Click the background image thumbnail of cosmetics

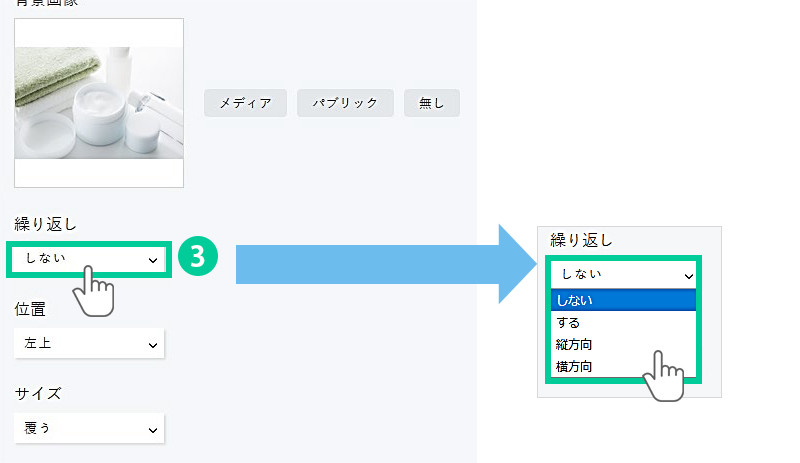[x=98, y=102]
